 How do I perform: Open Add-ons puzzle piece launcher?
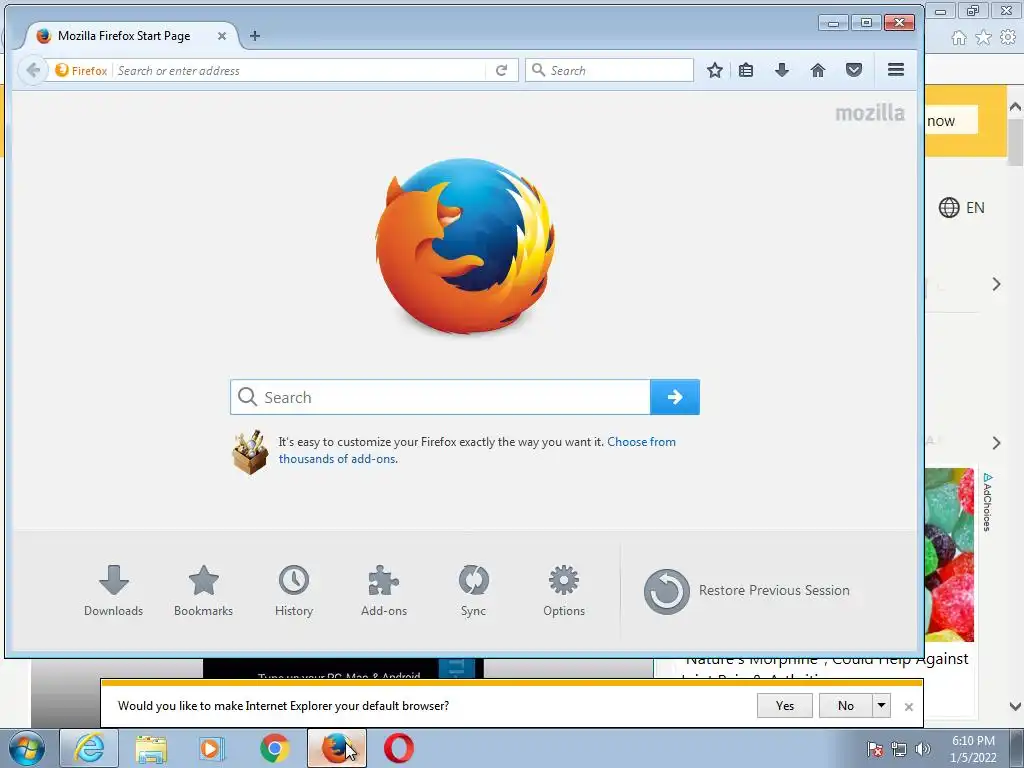[x=384, y=590]
